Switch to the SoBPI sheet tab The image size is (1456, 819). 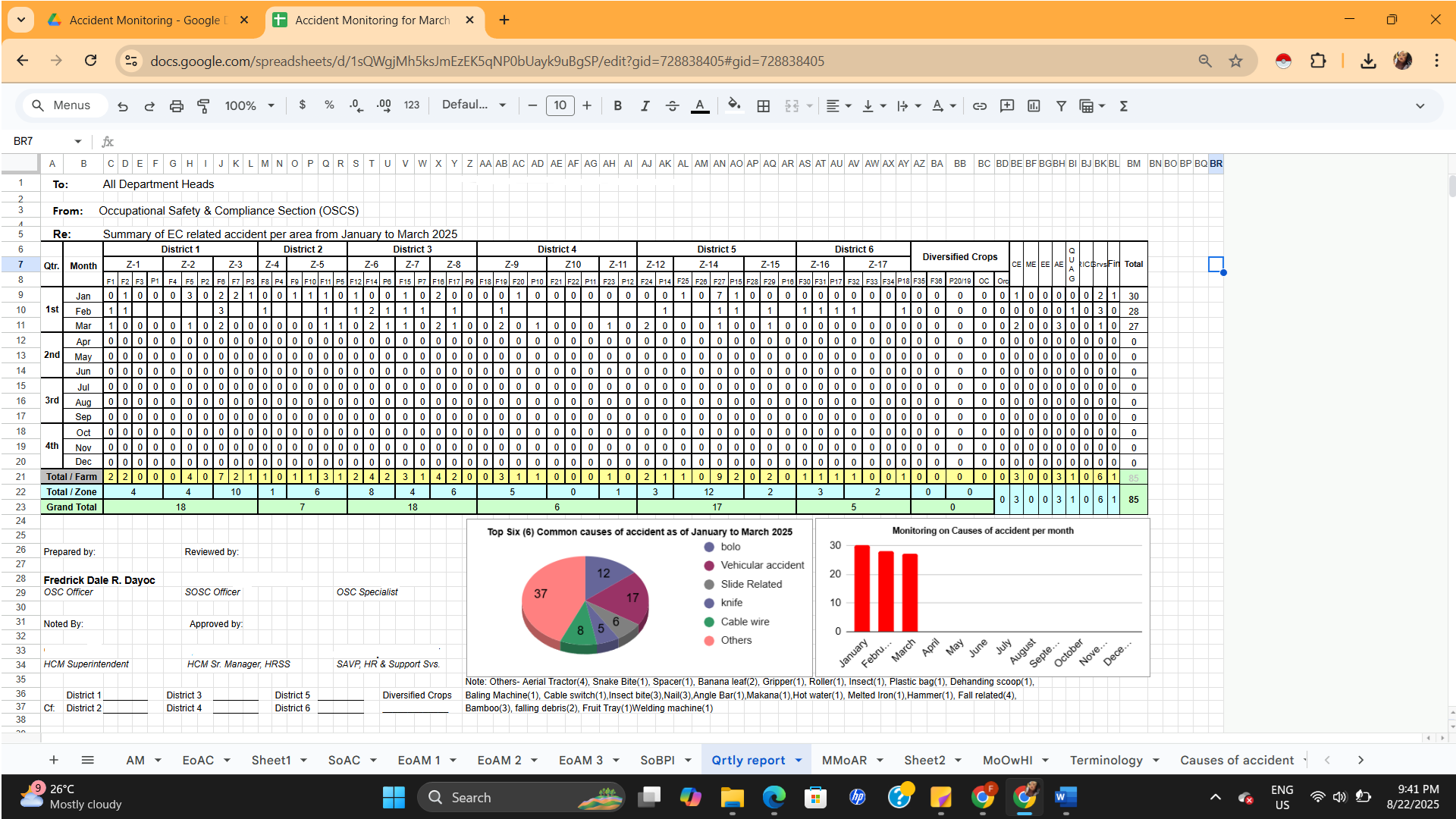[x=657, y=760]
